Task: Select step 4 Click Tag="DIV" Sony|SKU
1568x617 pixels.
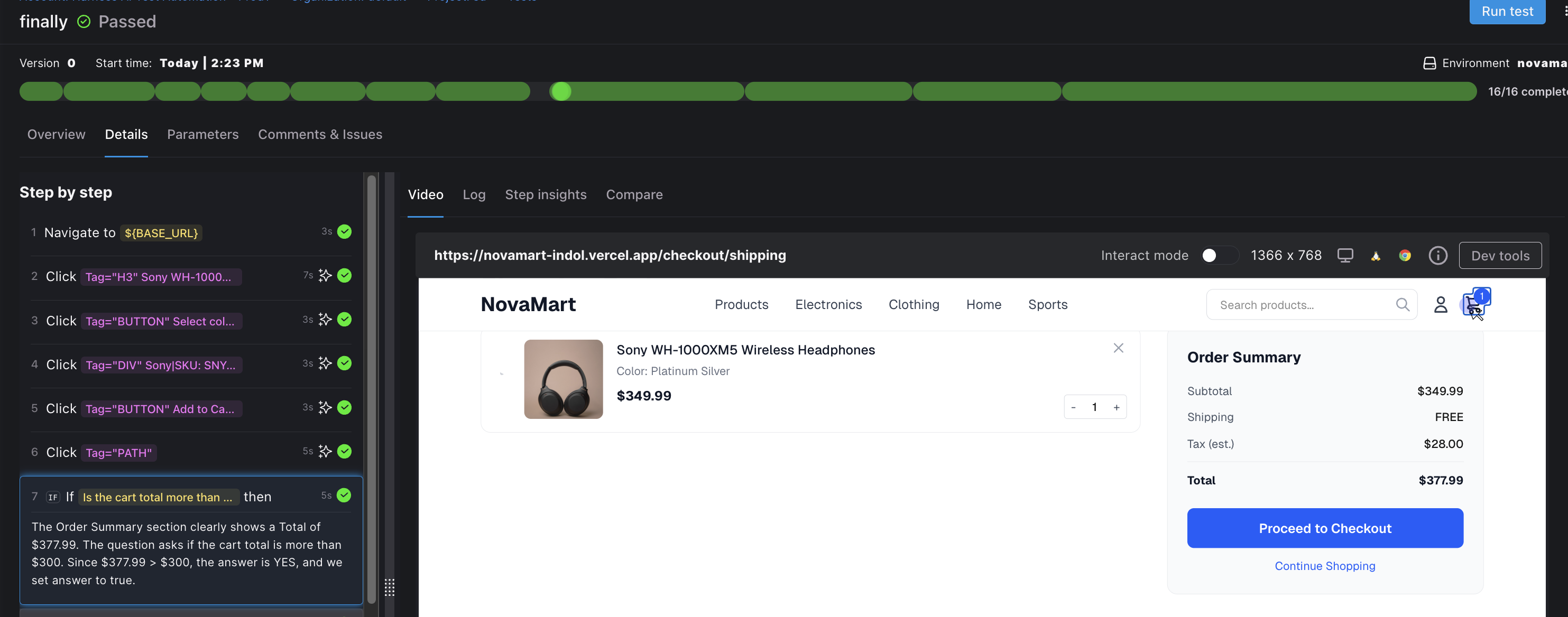Action: tap(191, 364)
